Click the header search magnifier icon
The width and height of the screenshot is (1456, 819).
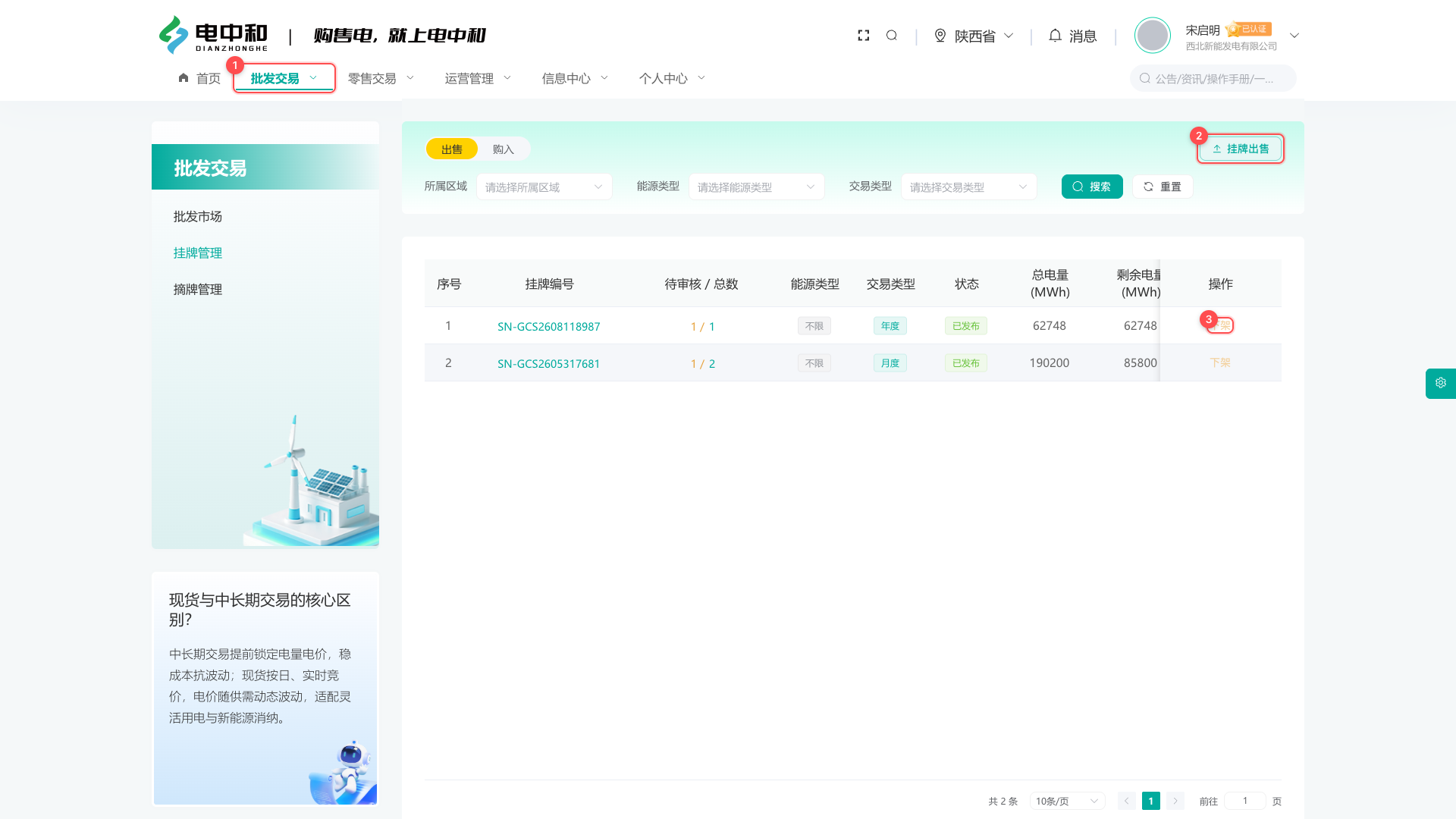[892, 36]
